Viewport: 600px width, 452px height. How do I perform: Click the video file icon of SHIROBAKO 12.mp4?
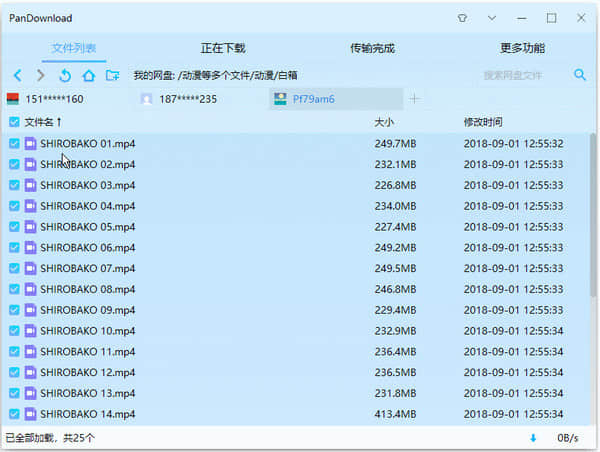[30, 372]
